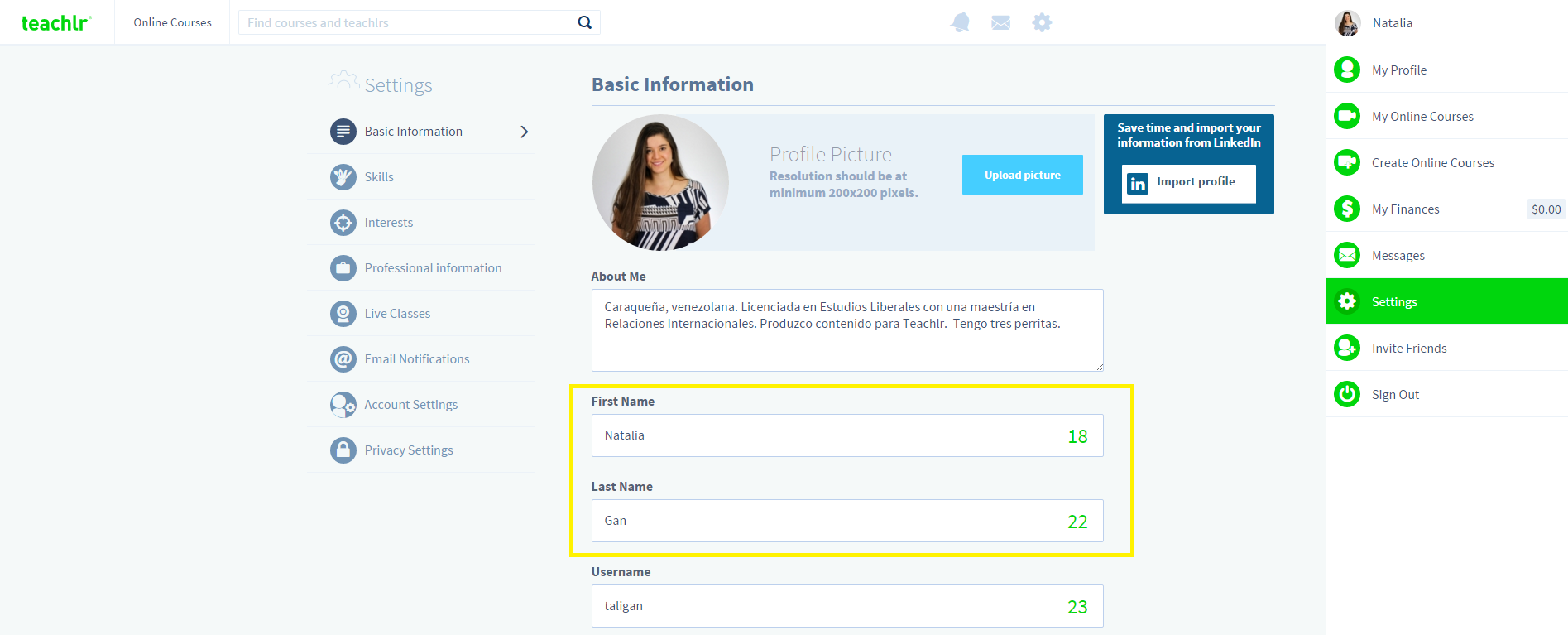This screenshot has width=1568, height=635.
Task: Open the envelope messages icon in header
Action: (1000, 22)
